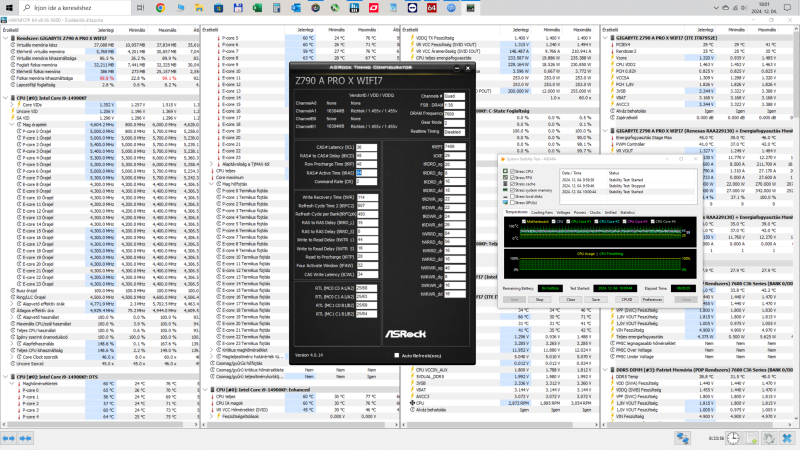Toggle Auto Refresh(sec.) checkbox in Timing Configurator
The image size is (800, 450).
click(396, 356)
